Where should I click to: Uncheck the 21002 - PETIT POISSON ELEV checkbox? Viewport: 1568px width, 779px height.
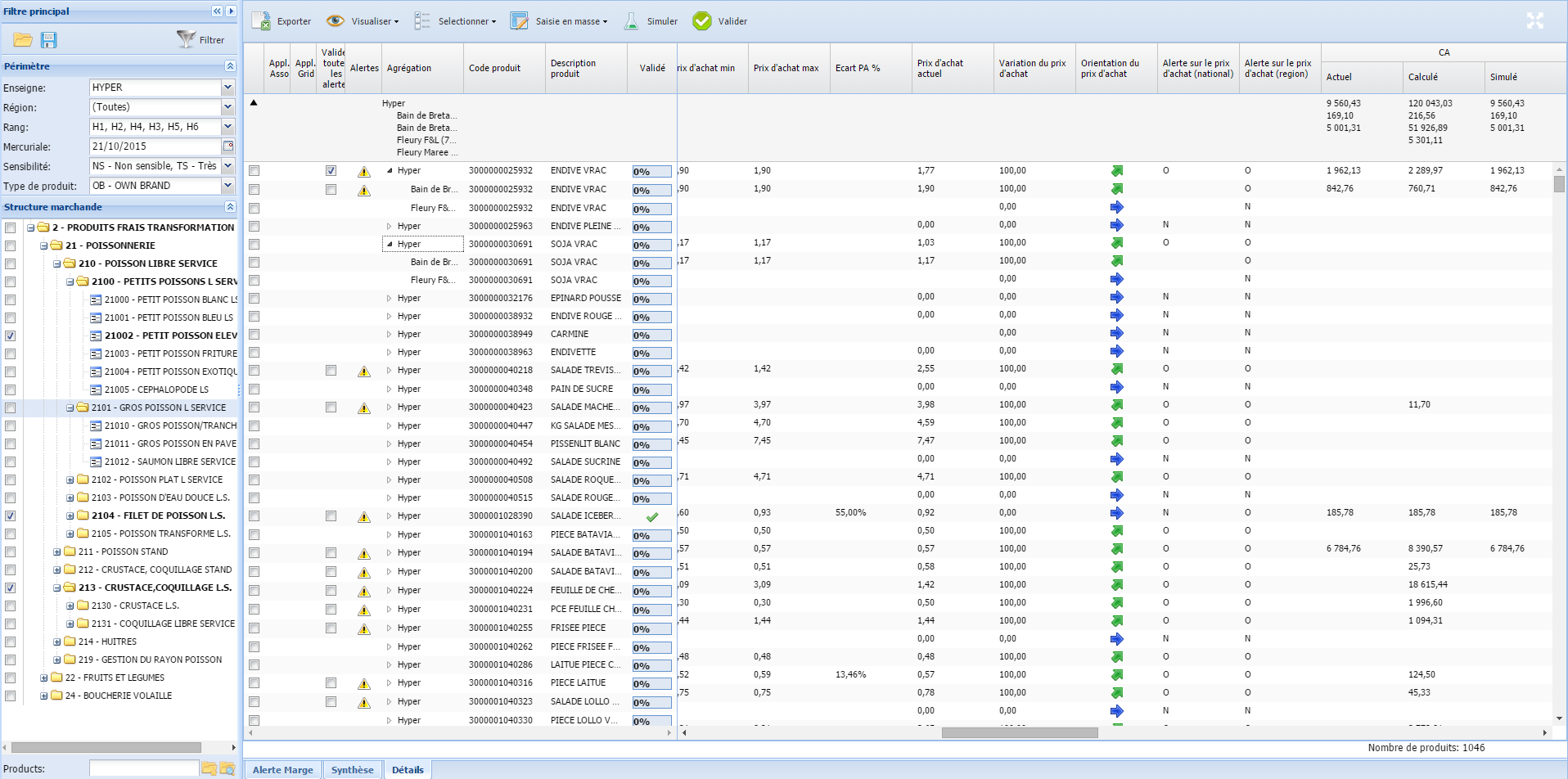tap(10, 335)
